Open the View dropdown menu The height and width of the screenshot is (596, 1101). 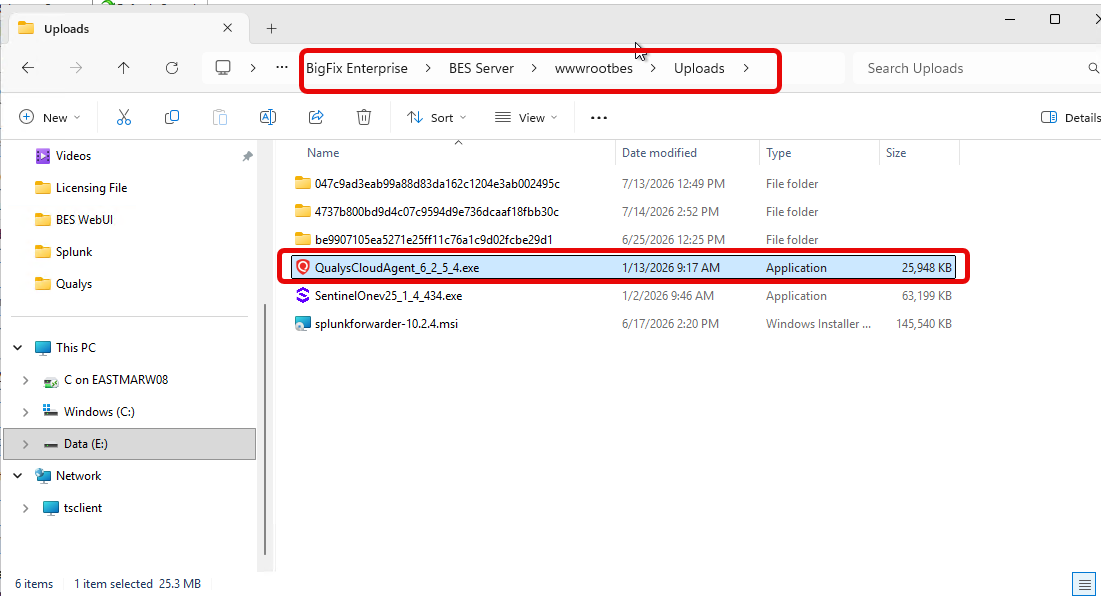pos(526,117)
